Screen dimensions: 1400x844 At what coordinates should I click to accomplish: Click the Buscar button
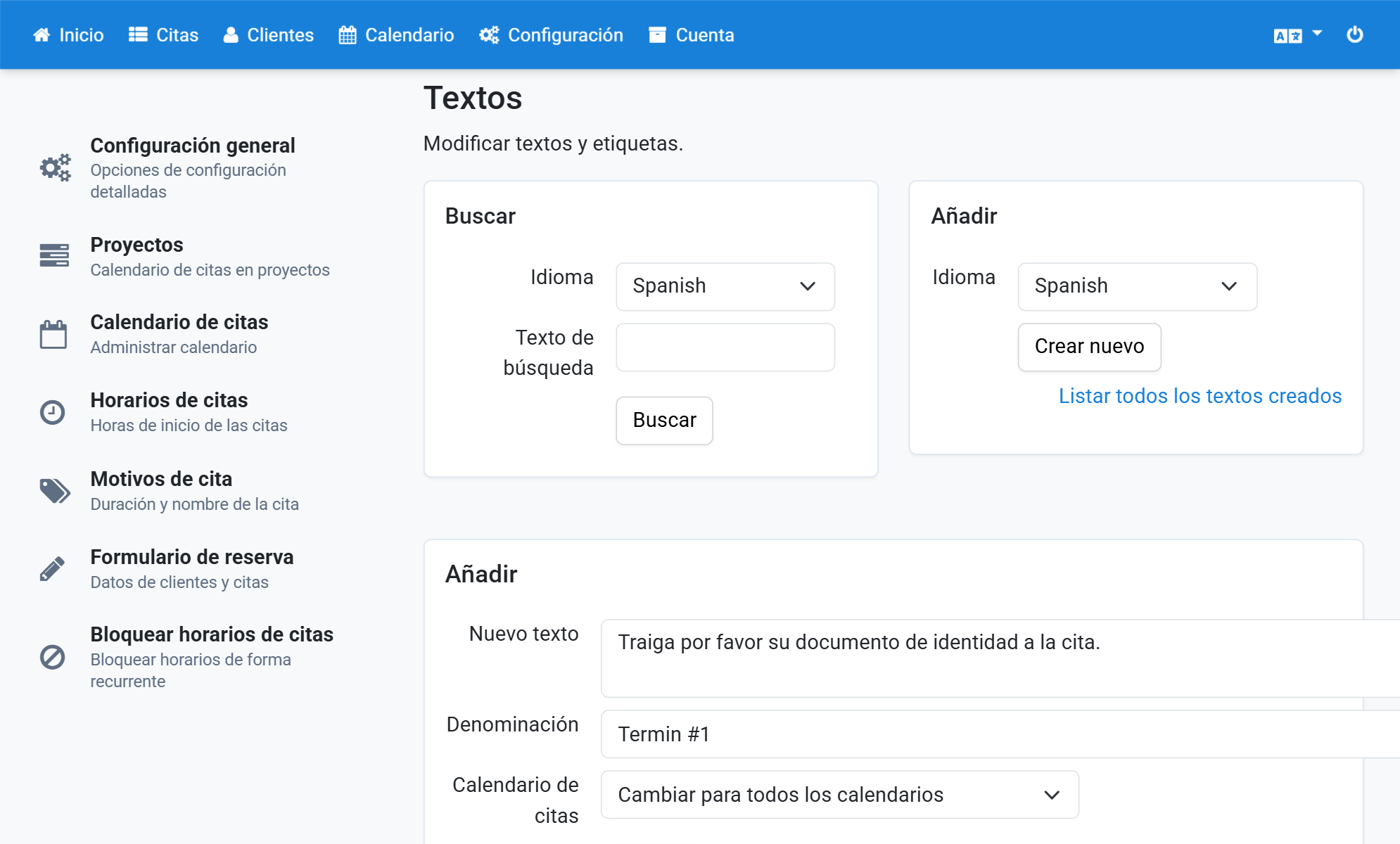tap(664, 421)
